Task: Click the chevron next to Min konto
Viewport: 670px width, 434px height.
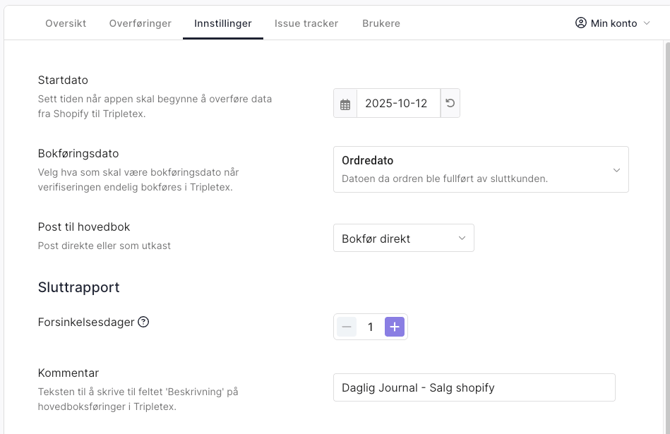Action: (647, 23)
